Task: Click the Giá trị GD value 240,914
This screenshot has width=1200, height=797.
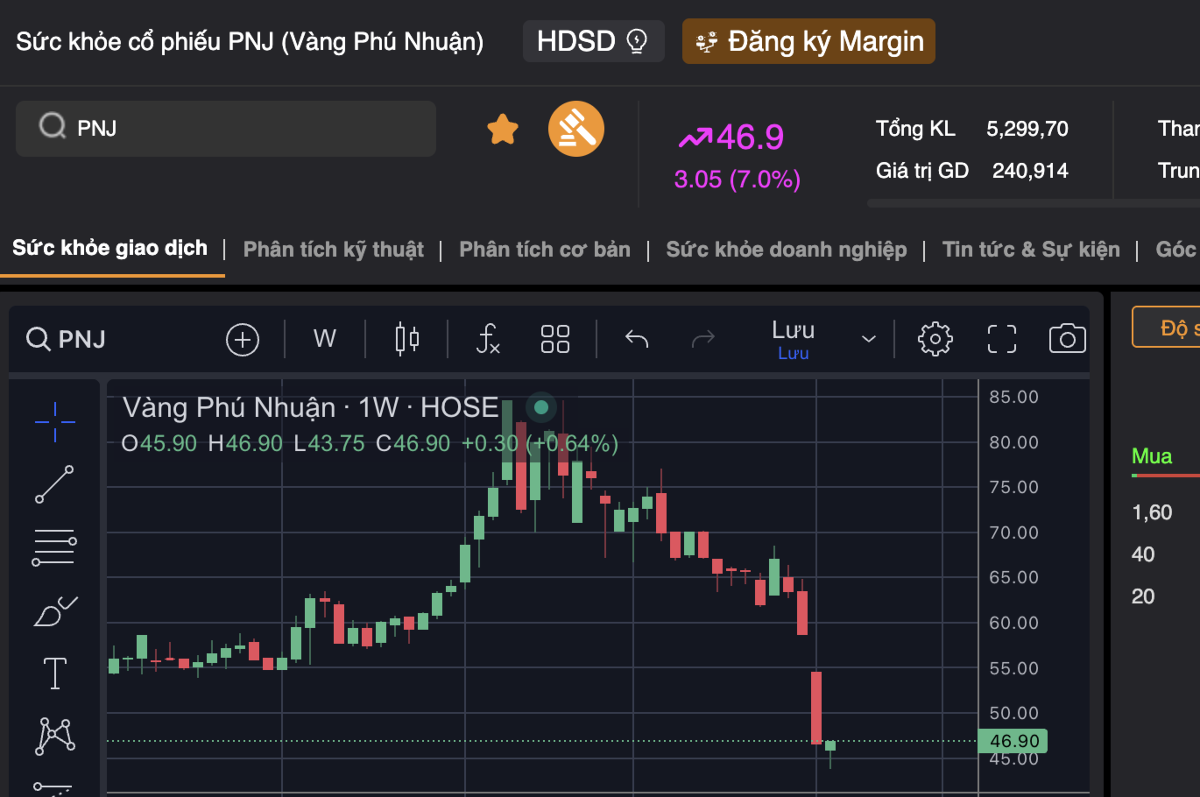Action: (x=1030, y=171)
